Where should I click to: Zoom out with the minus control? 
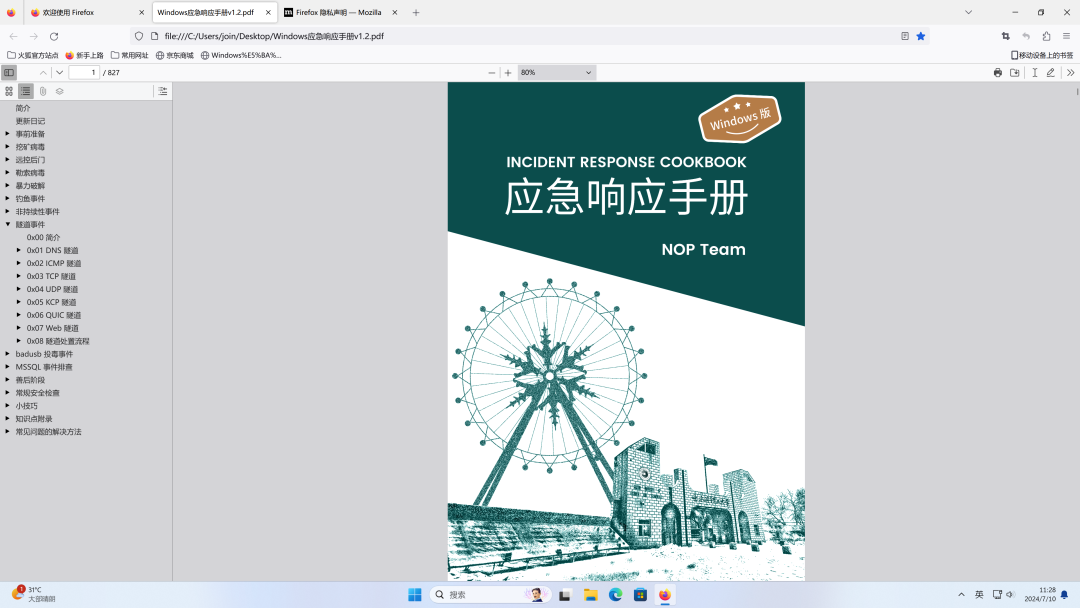[491, 72]
